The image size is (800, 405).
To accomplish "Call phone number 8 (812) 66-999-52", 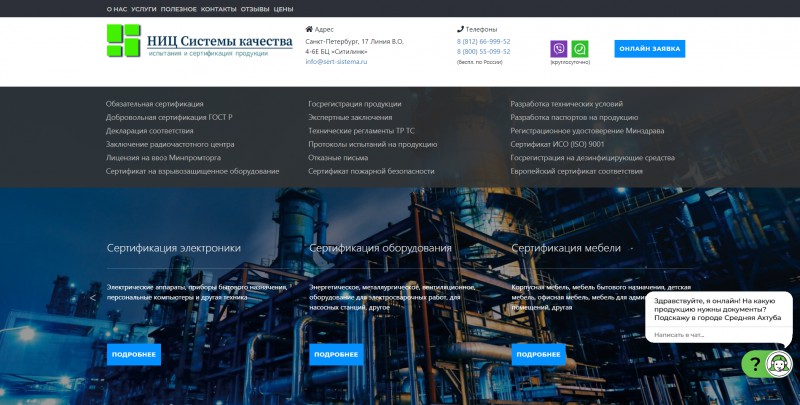I will coord(483,41).
